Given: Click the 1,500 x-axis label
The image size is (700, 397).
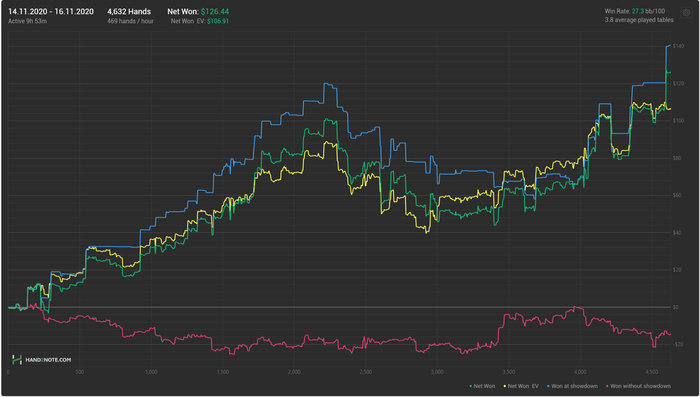Looking at the screenshot, I should point(222,372).
